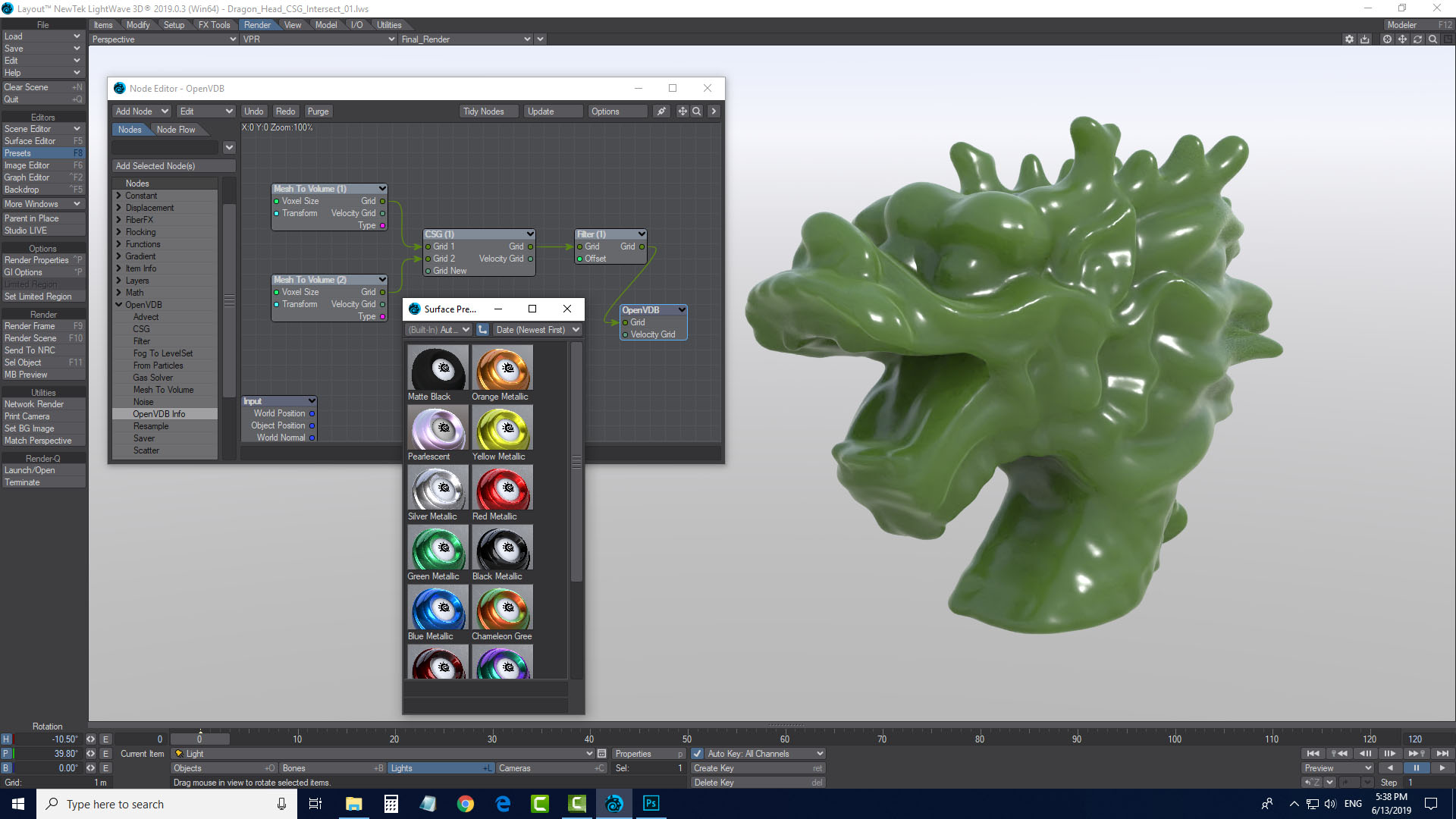This screenshot has width=1456, height=819.
Task: Select the Red Metallic preset thumbnail
Action: (x=502, y=488)
